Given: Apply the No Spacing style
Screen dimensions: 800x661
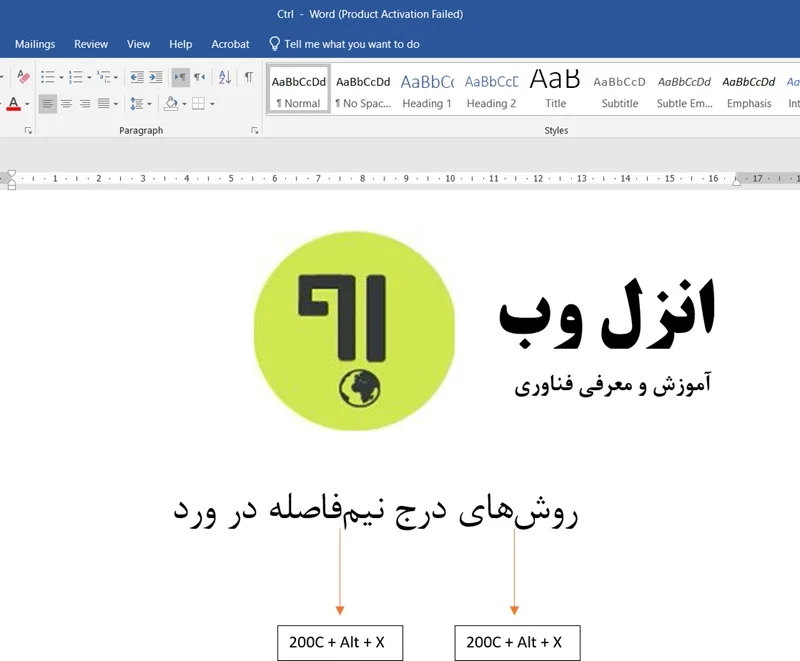Looking at the screenshot, I should pos(363,89).
